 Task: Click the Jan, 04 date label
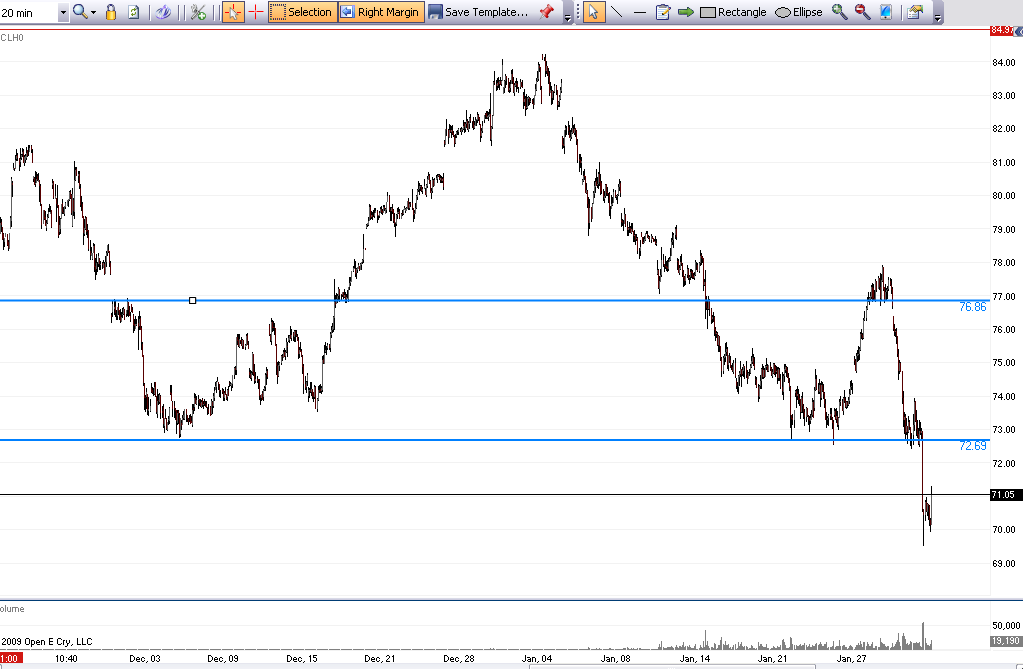537,659
